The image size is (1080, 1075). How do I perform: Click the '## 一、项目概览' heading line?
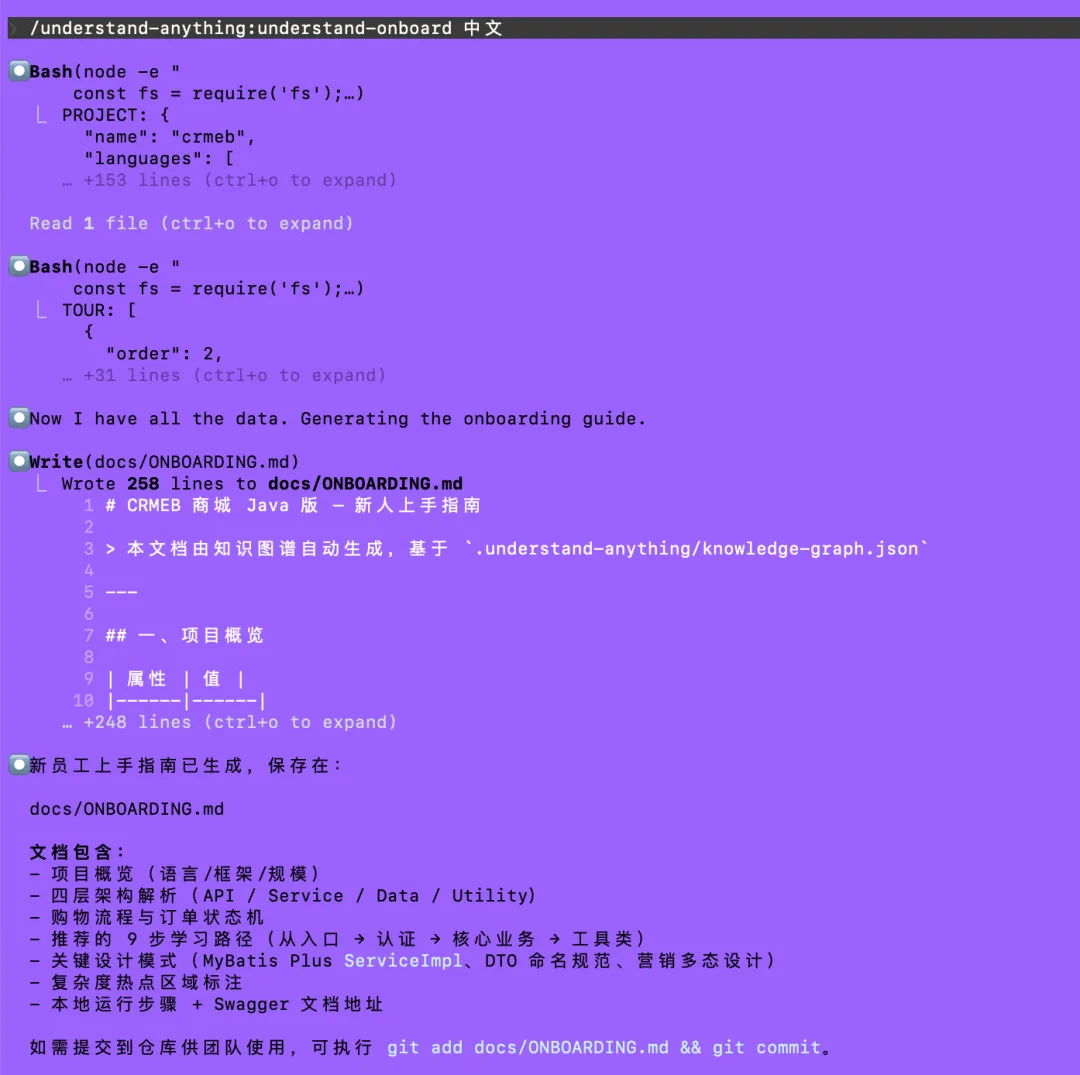click(x=185, y=636)
